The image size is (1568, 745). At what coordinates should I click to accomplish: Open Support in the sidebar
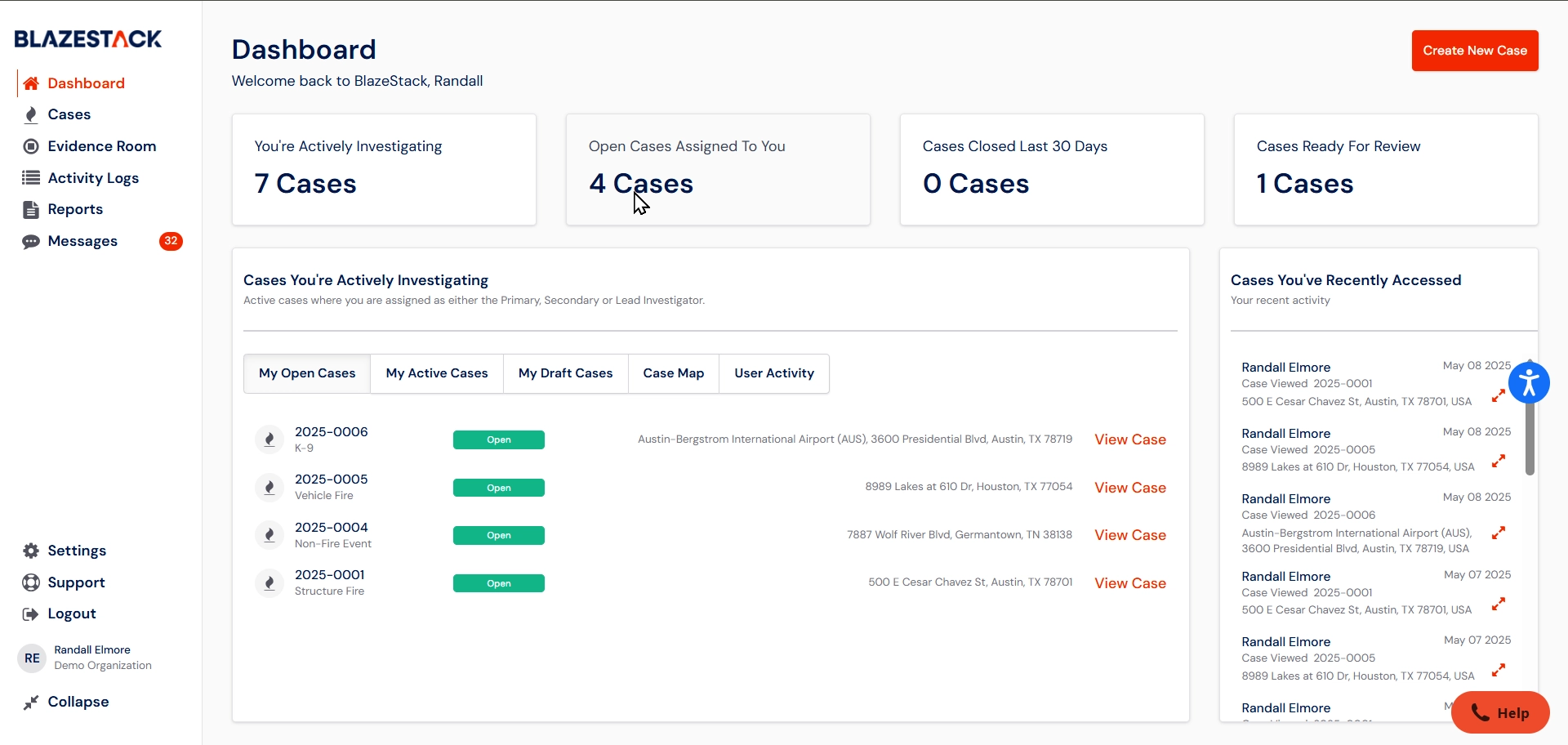point(76,582)
